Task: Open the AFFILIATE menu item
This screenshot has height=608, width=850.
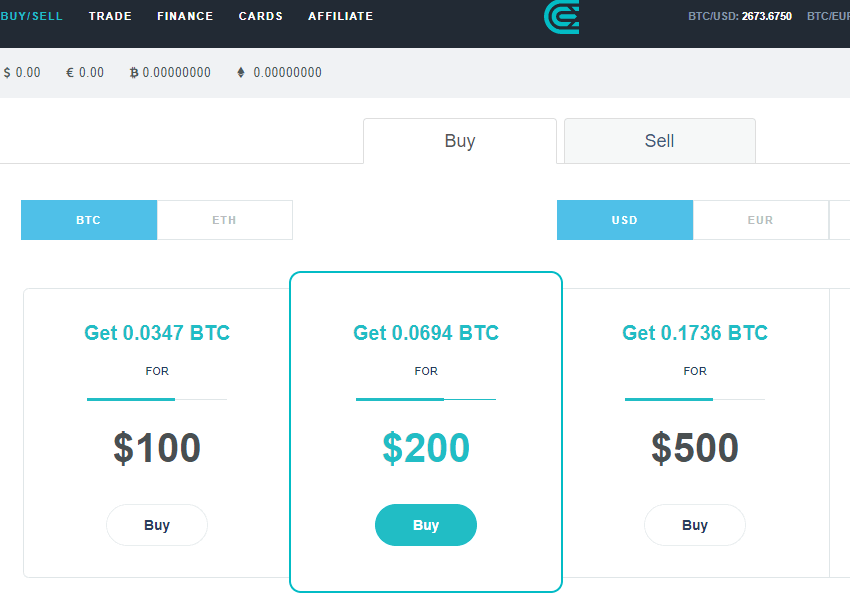Action: click(x=340, y=16)
